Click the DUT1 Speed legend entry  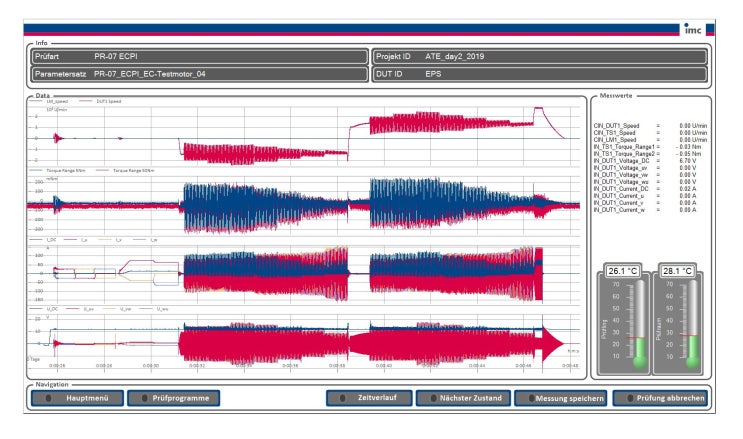point(100,101)
